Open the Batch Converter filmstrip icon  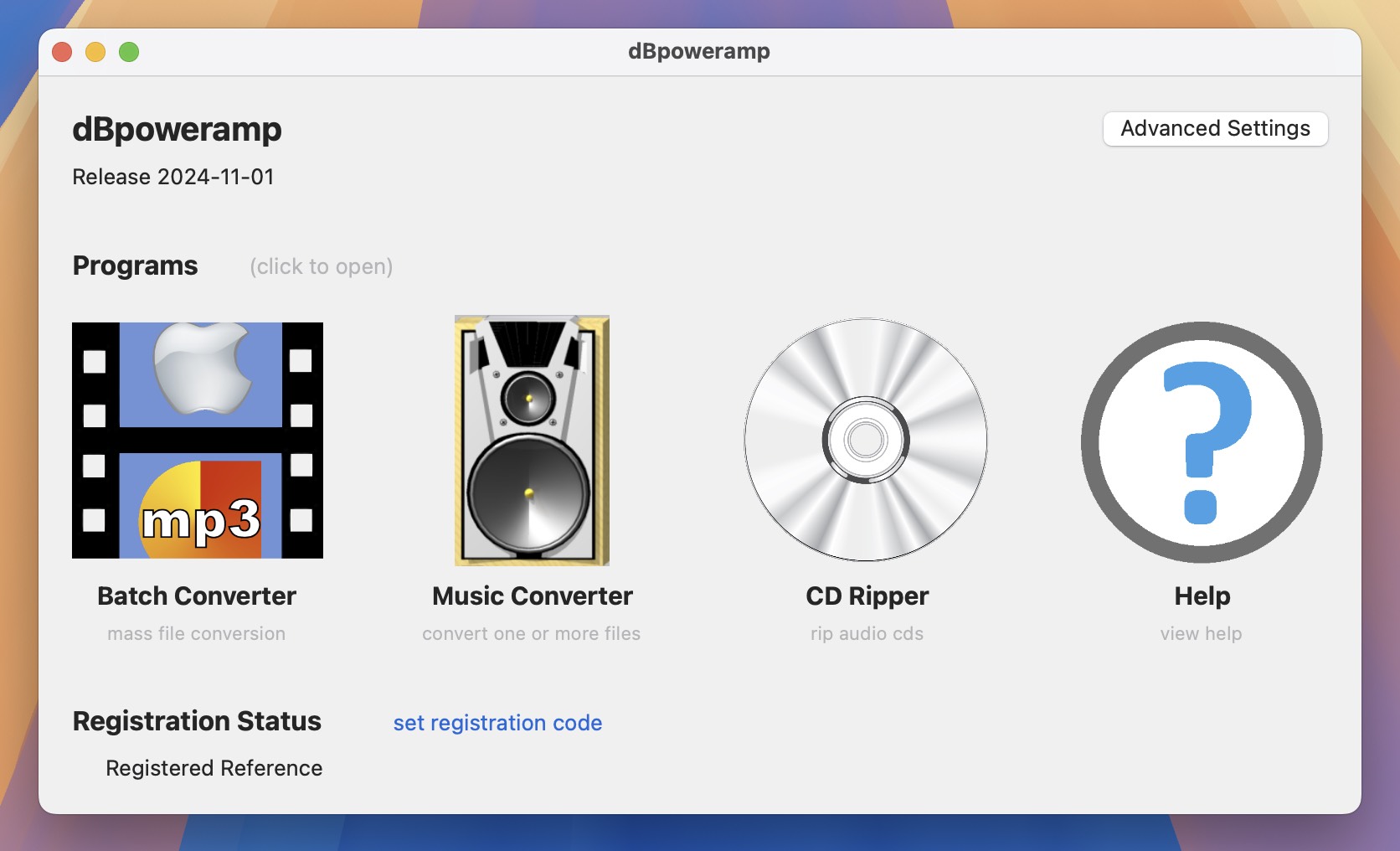198,441
